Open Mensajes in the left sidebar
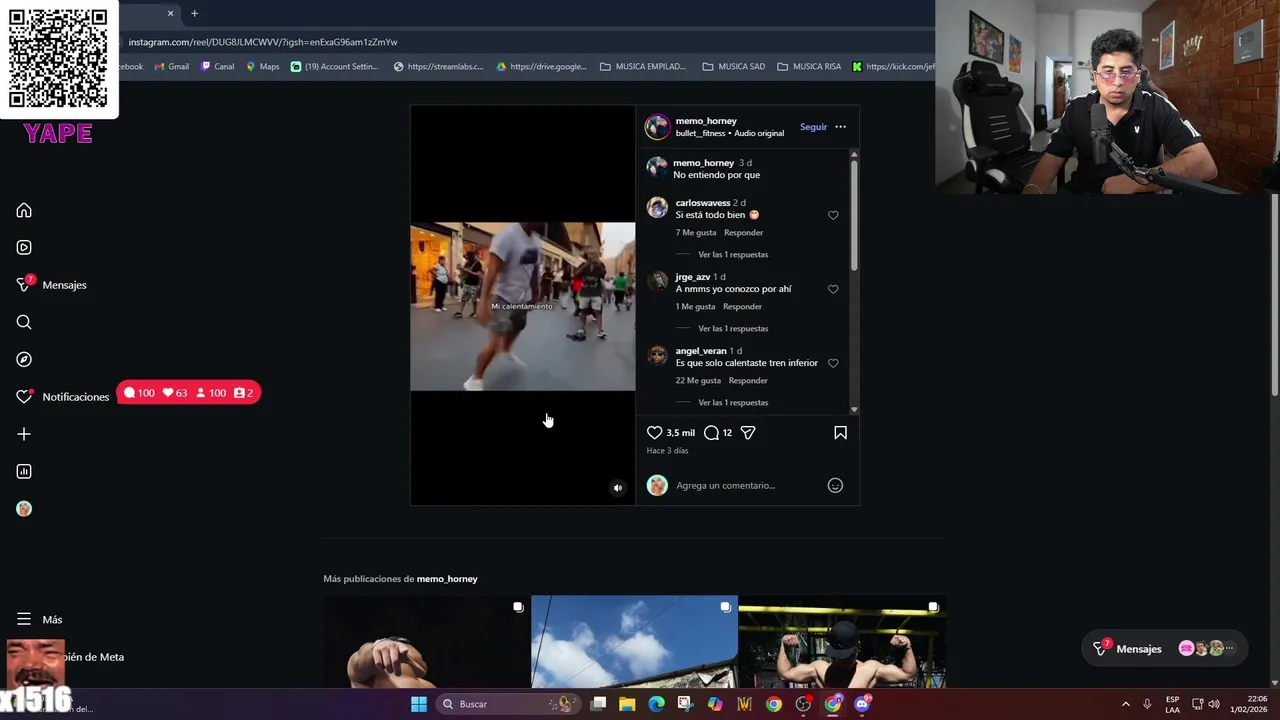The height and width of the screenshot is (720, 1280). [52, 285]
